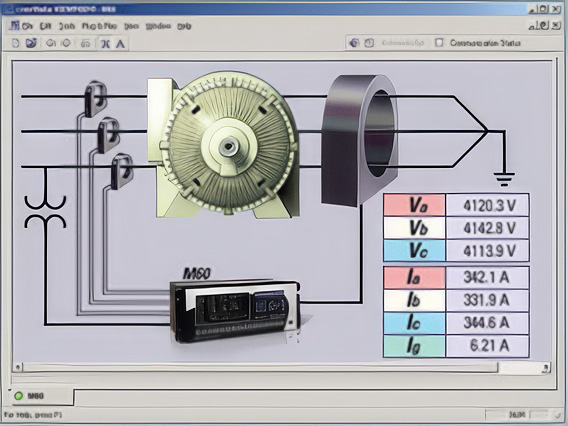The image size is (568, 426).
Task: Click the globe icon in the right toolbar
Action: coord(354,43)
